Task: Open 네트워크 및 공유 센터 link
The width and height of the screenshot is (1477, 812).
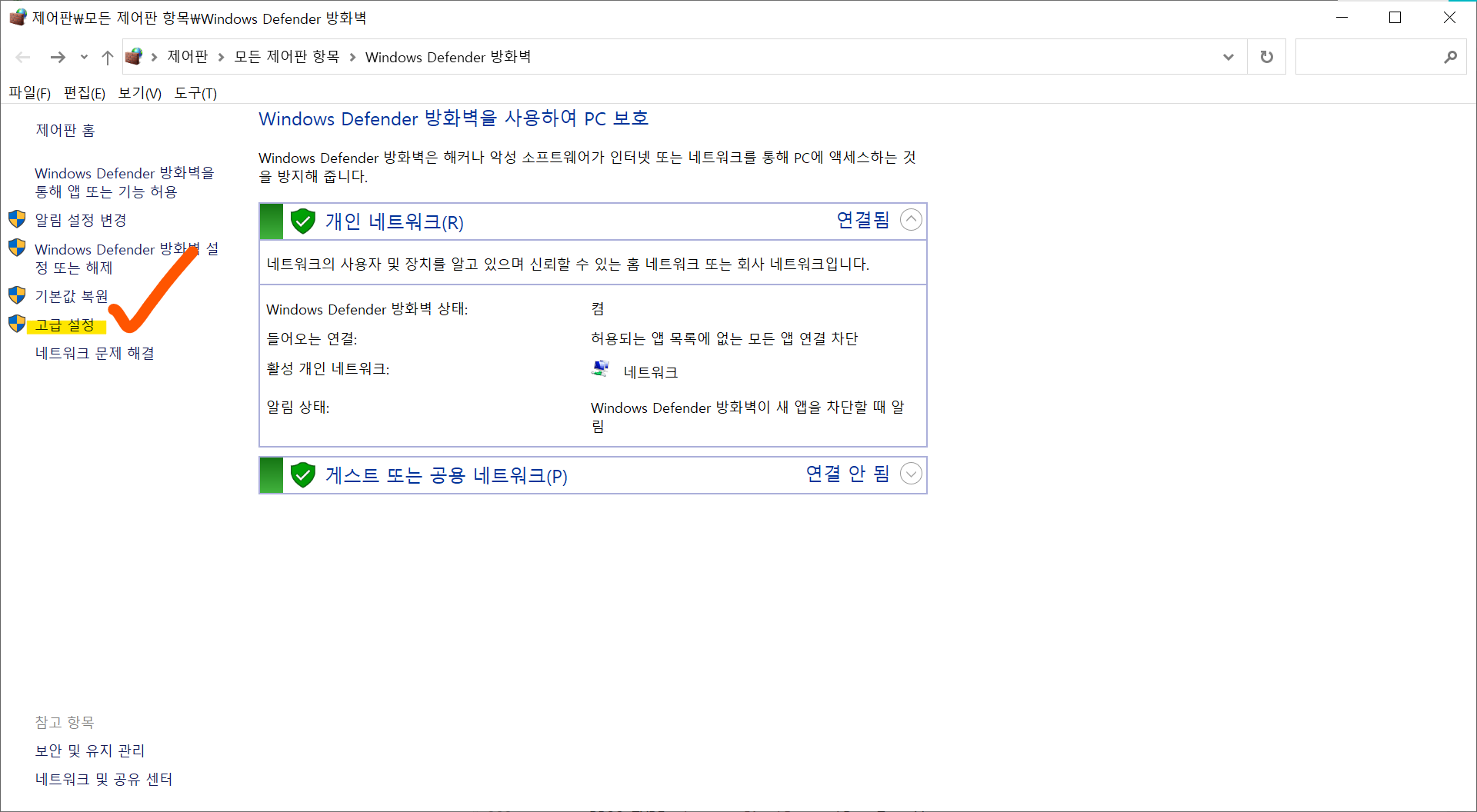Action: click(104, 779)
